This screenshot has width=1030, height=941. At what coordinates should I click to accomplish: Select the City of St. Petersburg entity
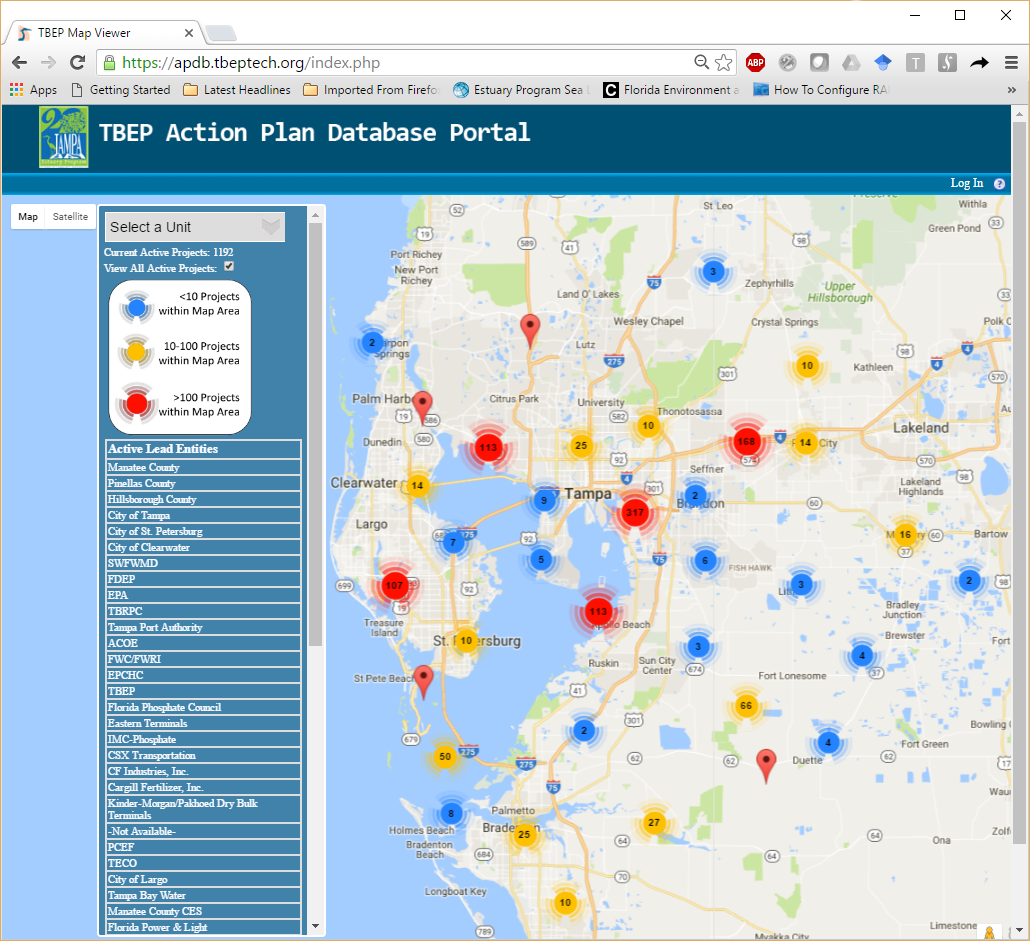pos(155,531)
